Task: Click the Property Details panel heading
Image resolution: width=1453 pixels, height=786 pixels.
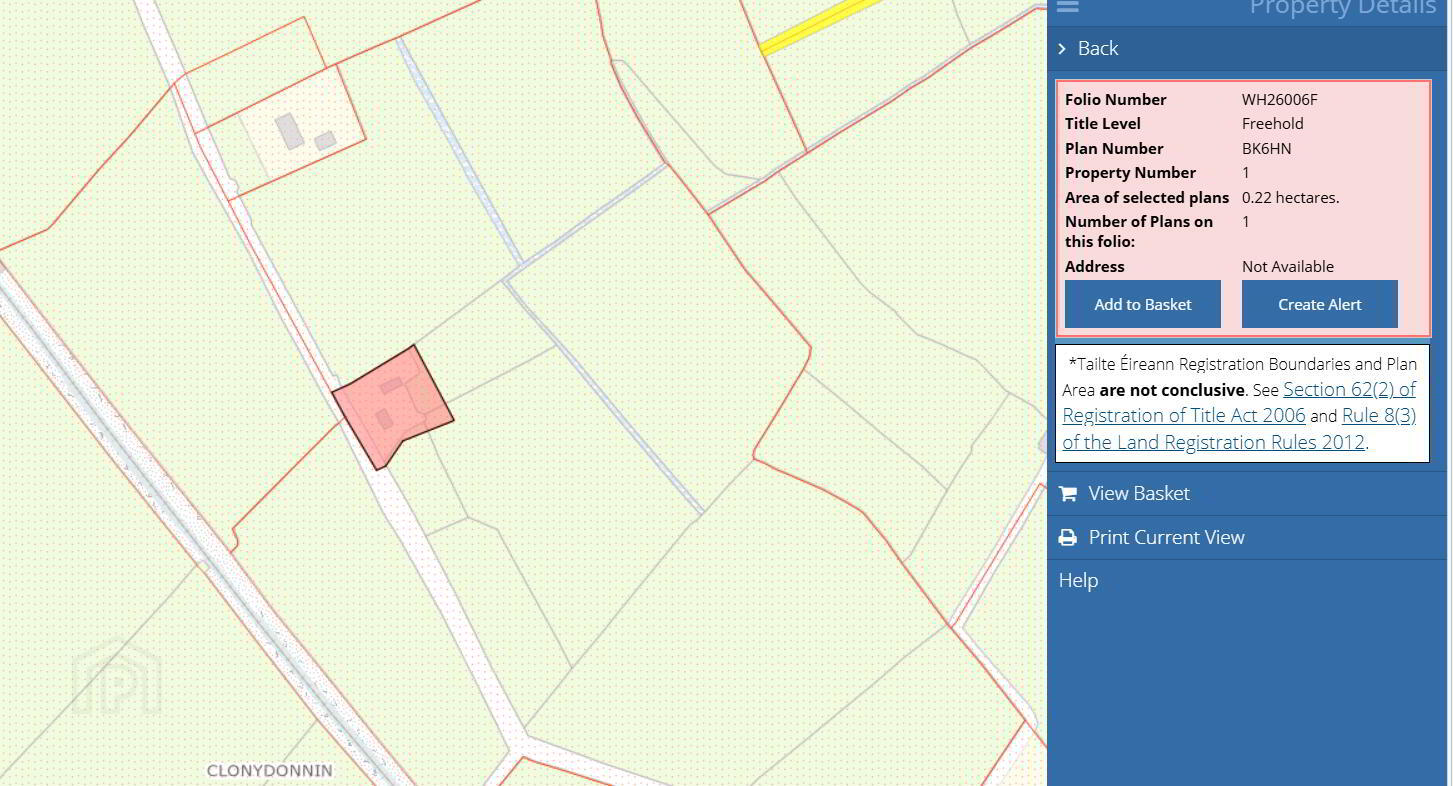Action: coord(1343,8)
